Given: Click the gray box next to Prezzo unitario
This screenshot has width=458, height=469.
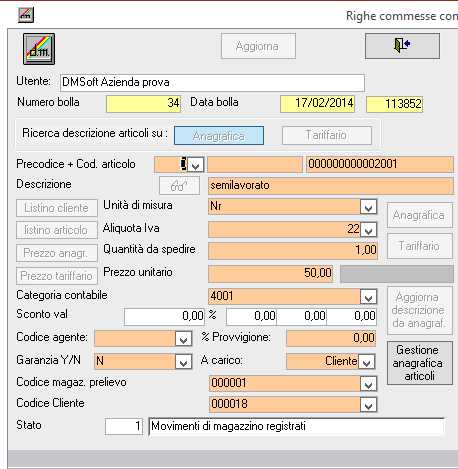Looking at the screenshot, I should (397, 274).
